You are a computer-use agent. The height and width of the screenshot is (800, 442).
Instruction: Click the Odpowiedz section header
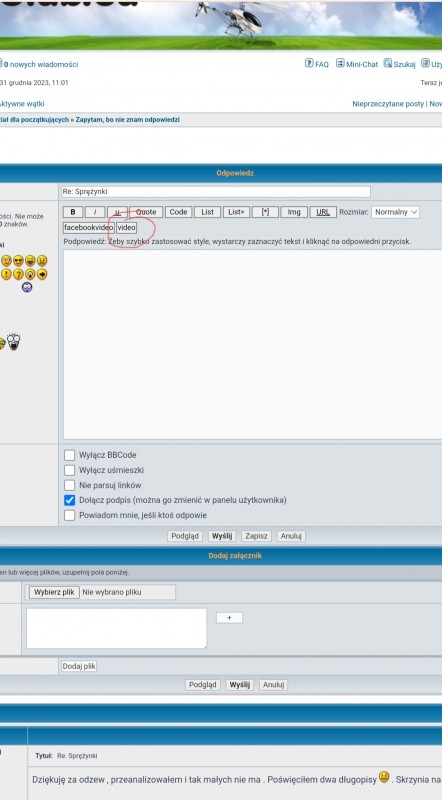(x=235, y=173)
